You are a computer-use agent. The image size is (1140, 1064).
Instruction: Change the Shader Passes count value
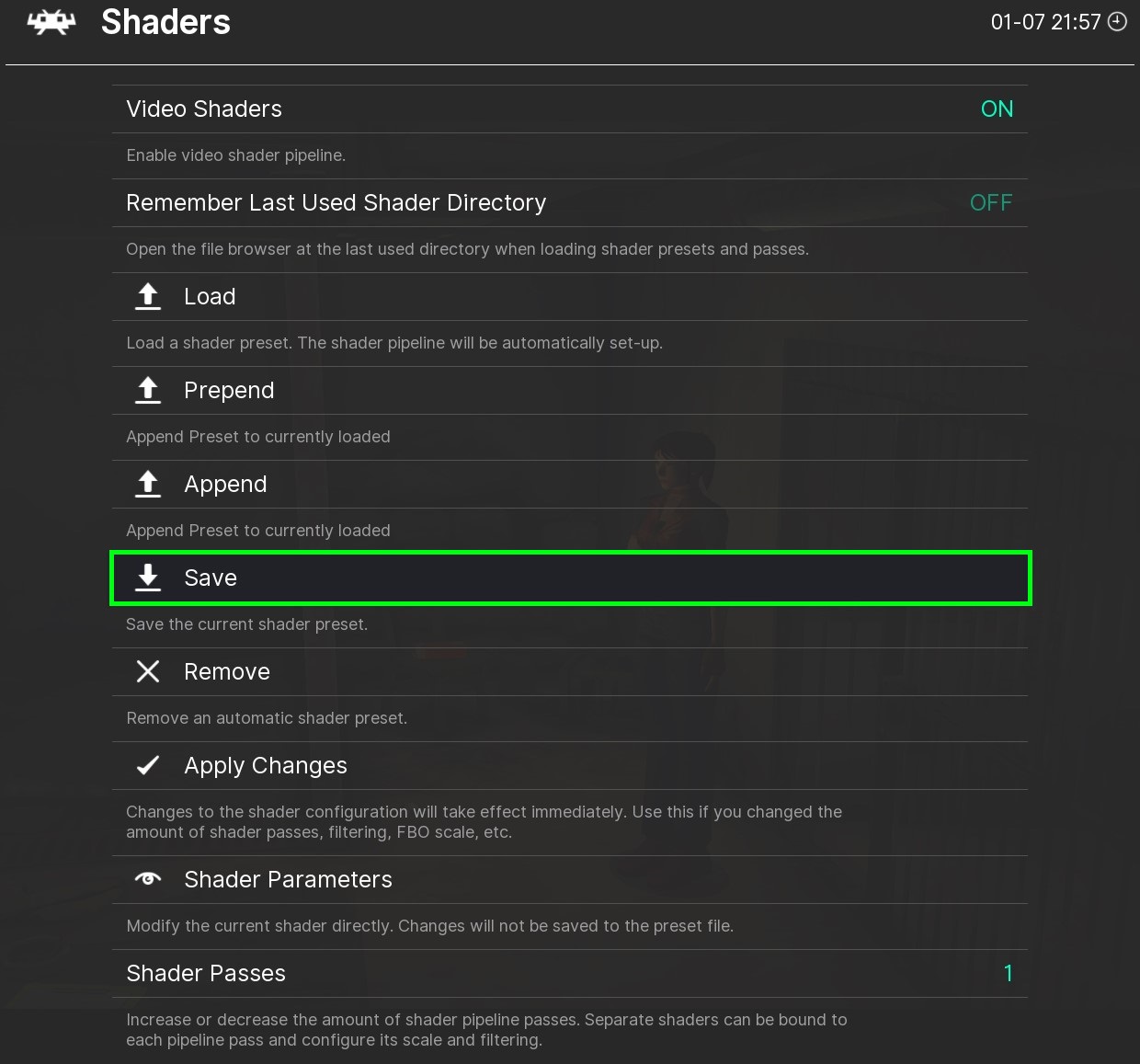pyautogui.click(x=1008, y=973)
